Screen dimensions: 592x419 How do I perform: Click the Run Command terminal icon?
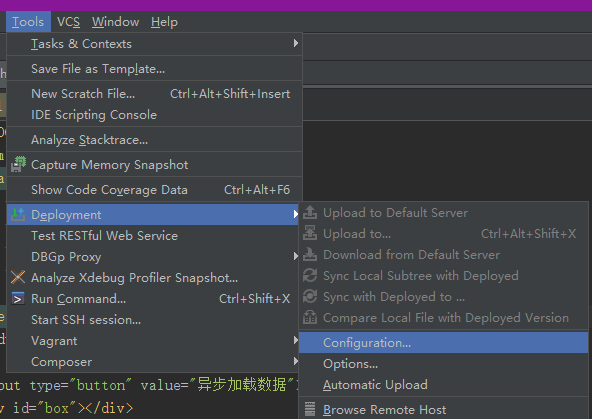pyautogui.click(x=18, y=299)
